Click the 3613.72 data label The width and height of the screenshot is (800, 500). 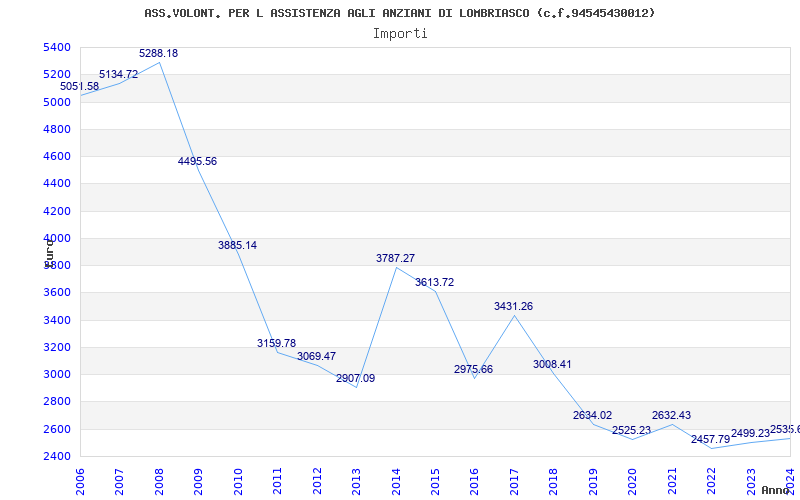pos(435,283)
